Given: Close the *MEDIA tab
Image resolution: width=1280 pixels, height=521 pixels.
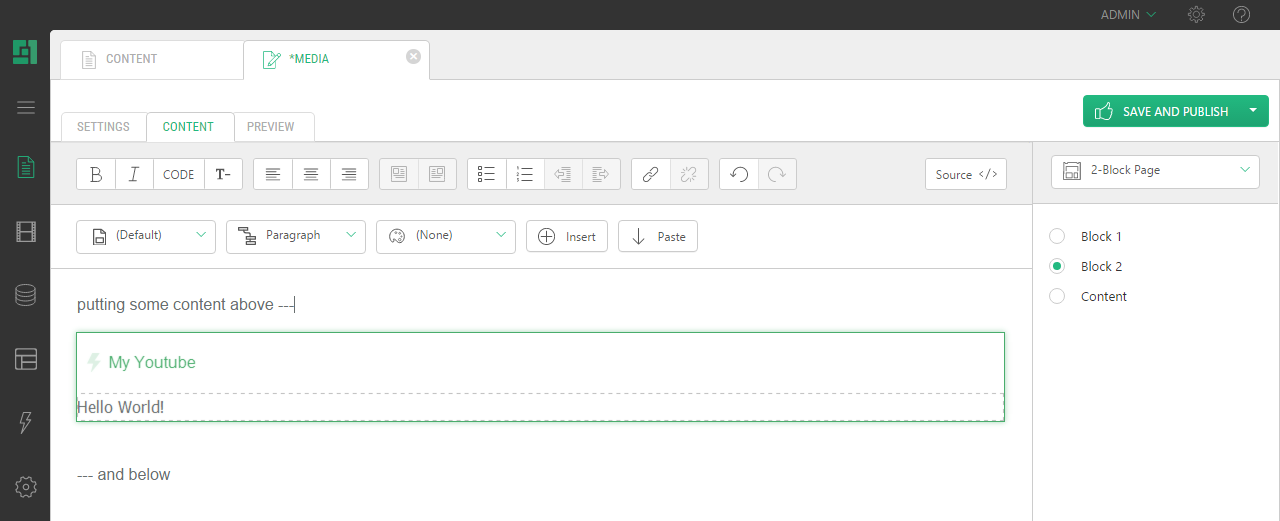Looking at the screenshot, I should tap(413, 57).
